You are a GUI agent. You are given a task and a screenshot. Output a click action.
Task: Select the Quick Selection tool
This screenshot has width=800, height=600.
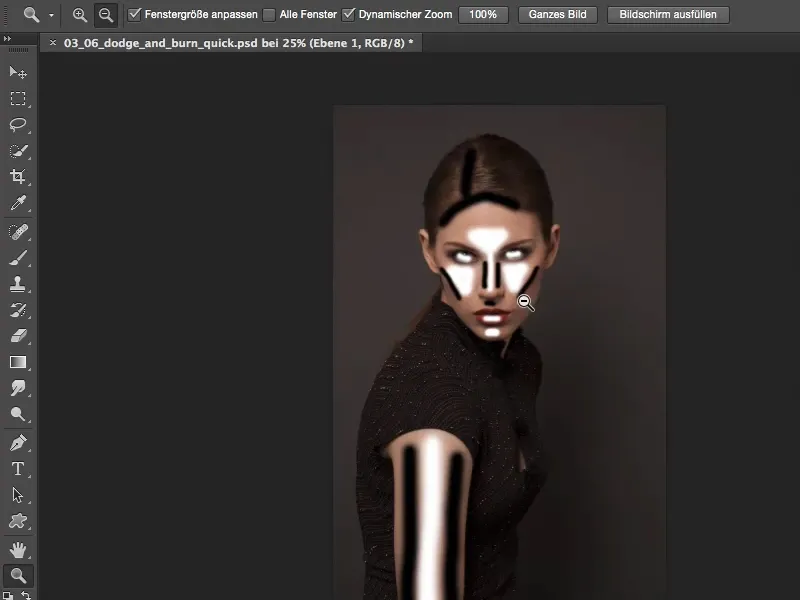click(18, 151)
